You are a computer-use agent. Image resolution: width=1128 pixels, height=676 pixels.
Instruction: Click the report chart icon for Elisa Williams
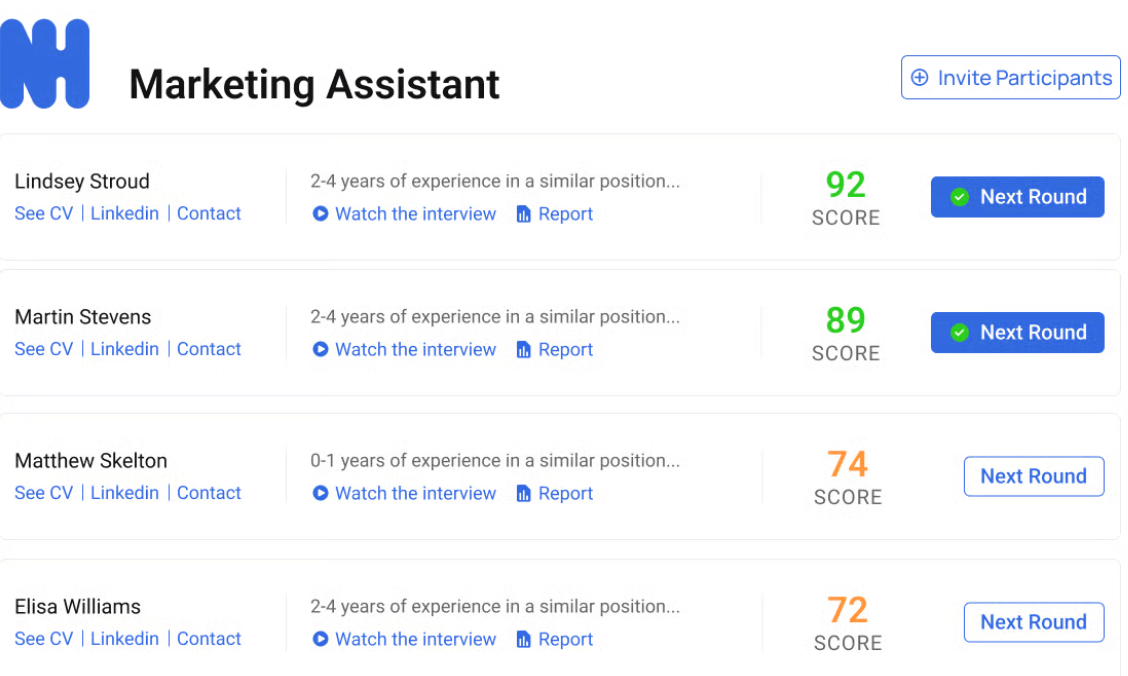click(523, 640)
